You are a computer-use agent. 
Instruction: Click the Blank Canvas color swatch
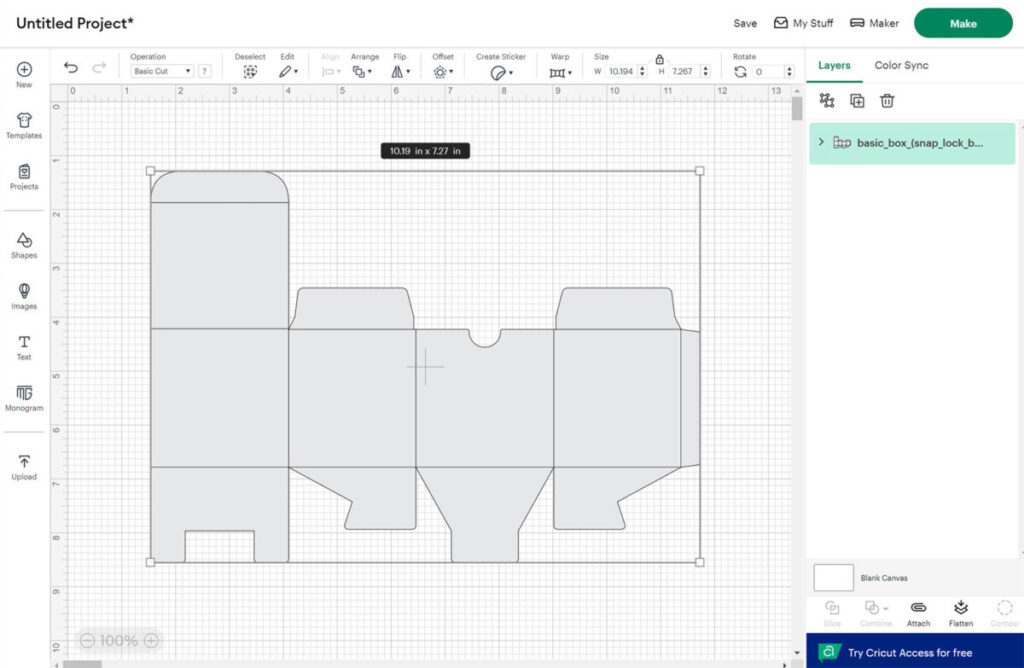(x=833, y=578)
